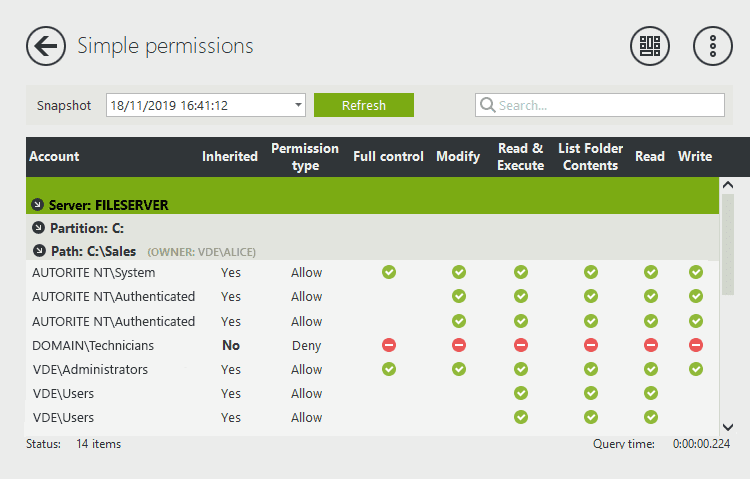This screenshot has width=750, height=479.
Task: Click VDE\Administrators Modify checkmark
Action: tap(459, 369)
